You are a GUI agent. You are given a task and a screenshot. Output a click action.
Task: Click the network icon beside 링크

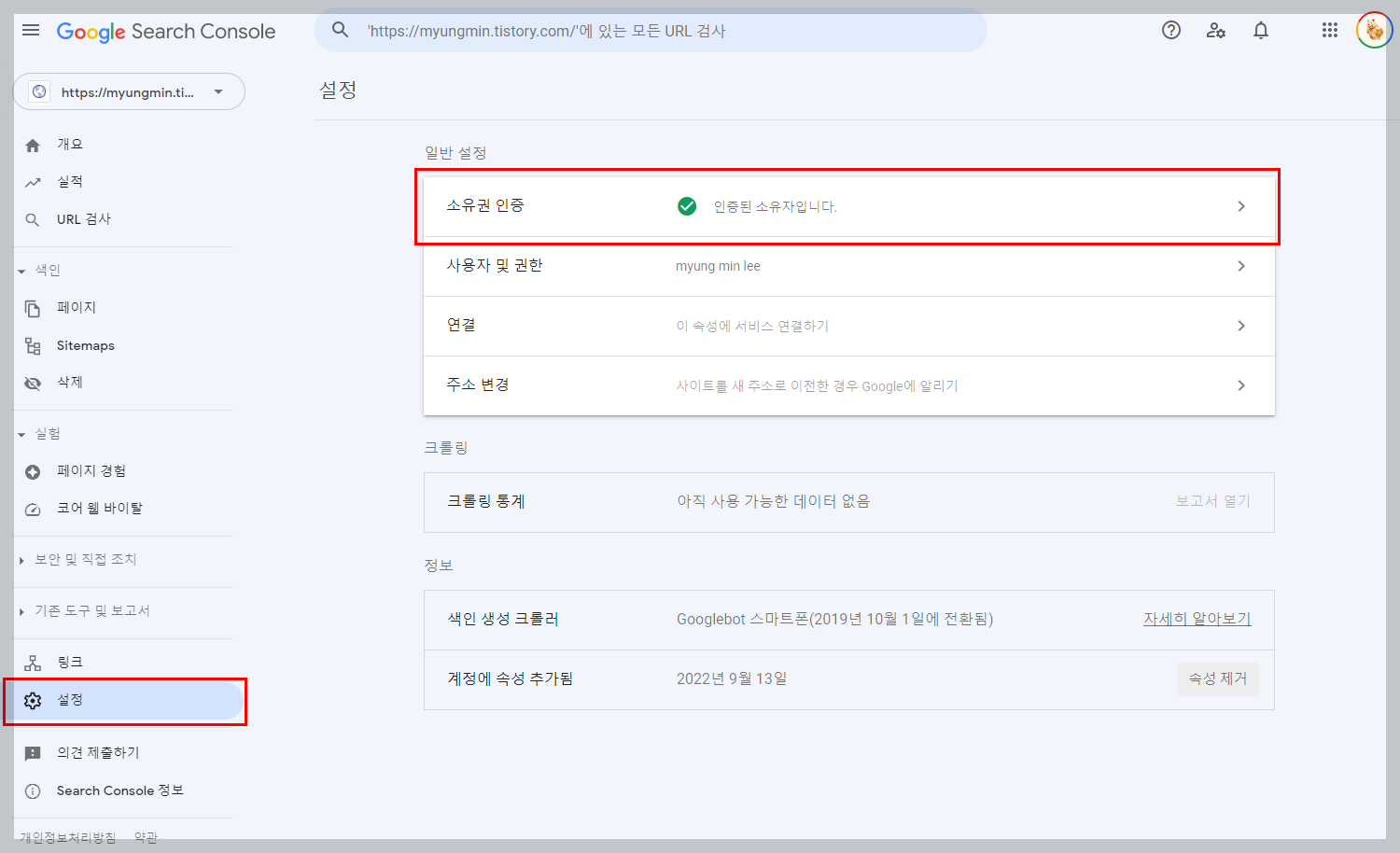33,663
